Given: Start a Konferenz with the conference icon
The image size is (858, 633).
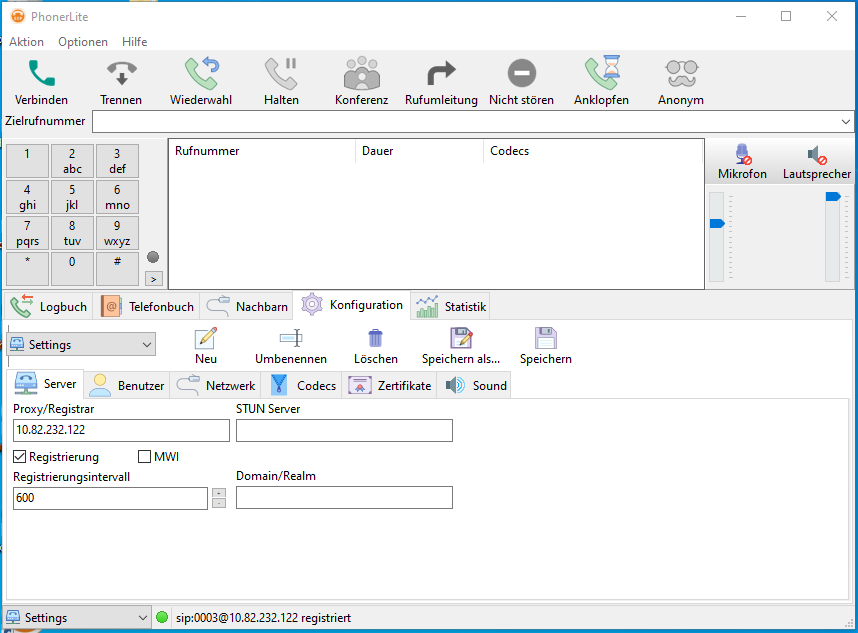Looking at the screenshot, I should pos(361,72).
